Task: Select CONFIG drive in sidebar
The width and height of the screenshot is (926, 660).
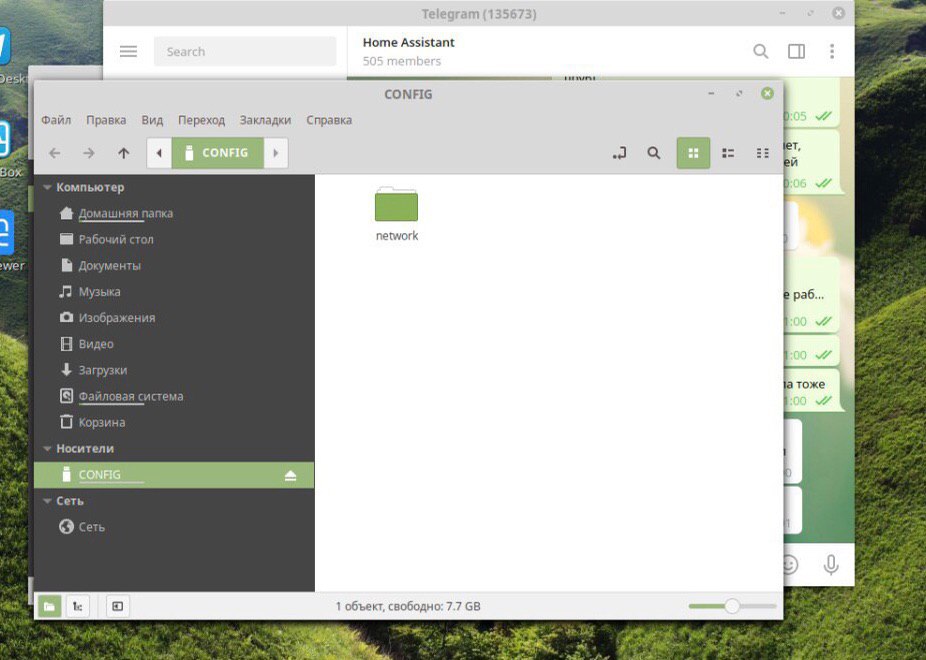Action: [174, 475]
